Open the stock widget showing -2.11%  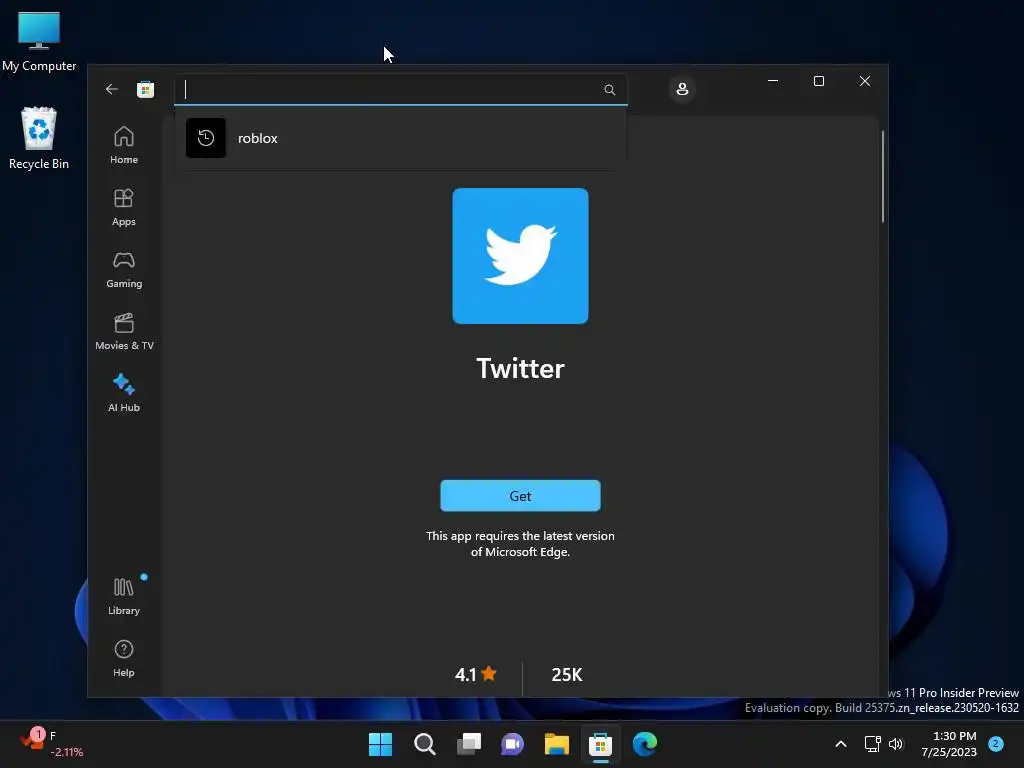click(52, 744)
